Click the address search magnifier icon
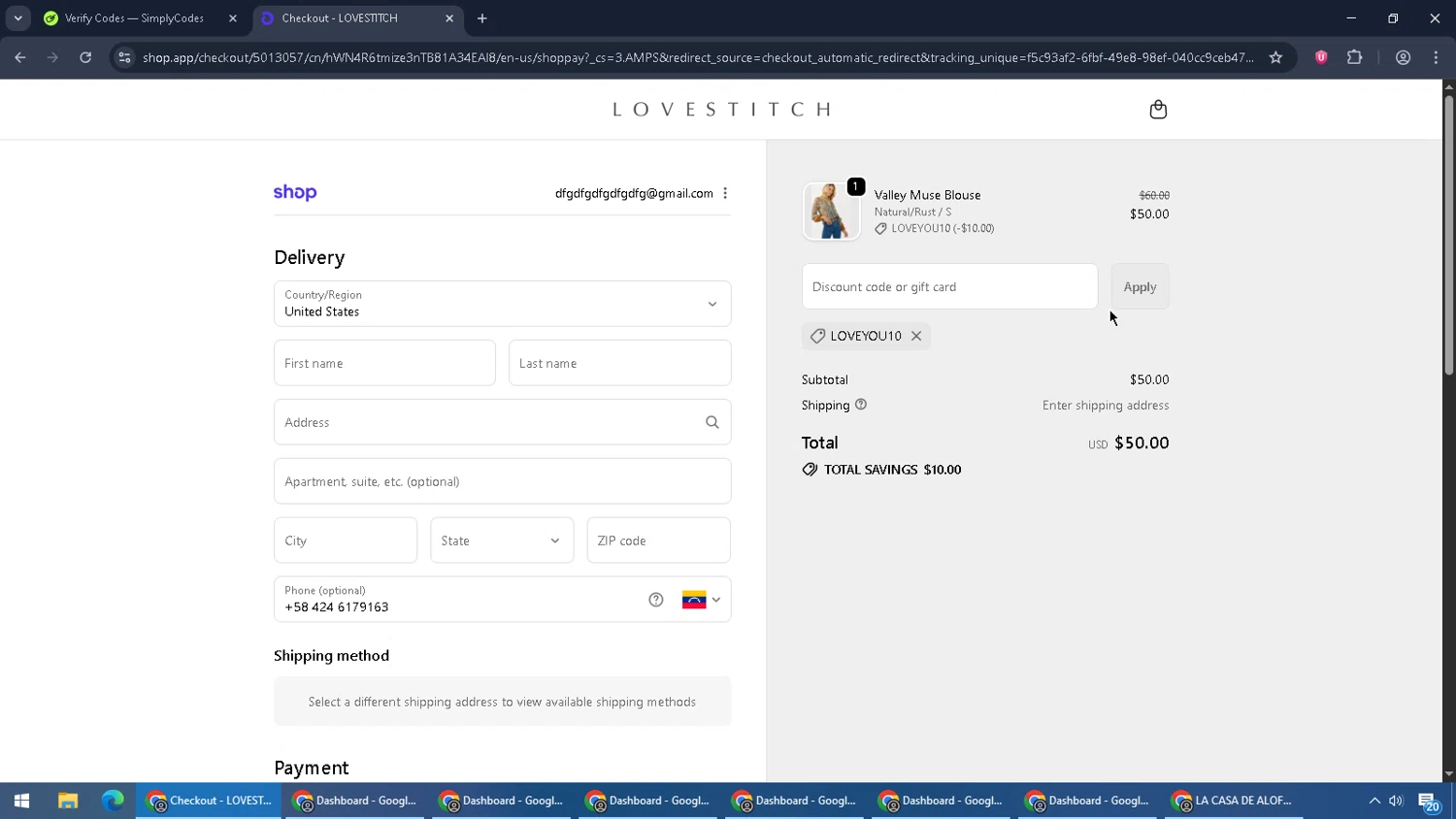The width and height of the screenshot is (1456, 819). tap(711, 422)
